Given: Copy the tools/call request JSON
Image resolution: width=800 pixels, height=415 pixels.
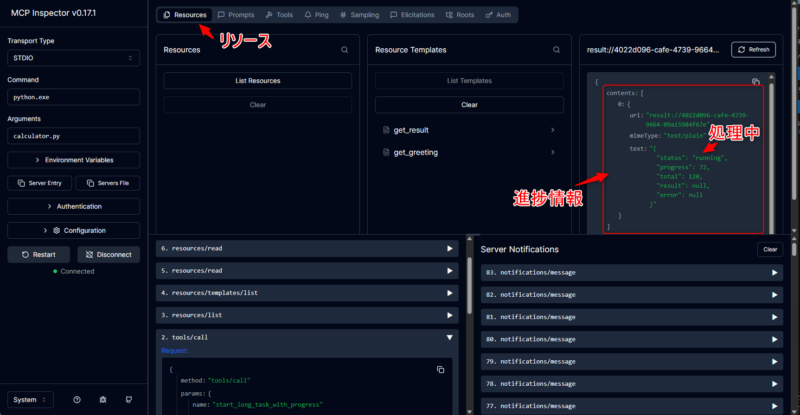Looking at the screenshot, I should pyautogui.click(x=440, y=370).
